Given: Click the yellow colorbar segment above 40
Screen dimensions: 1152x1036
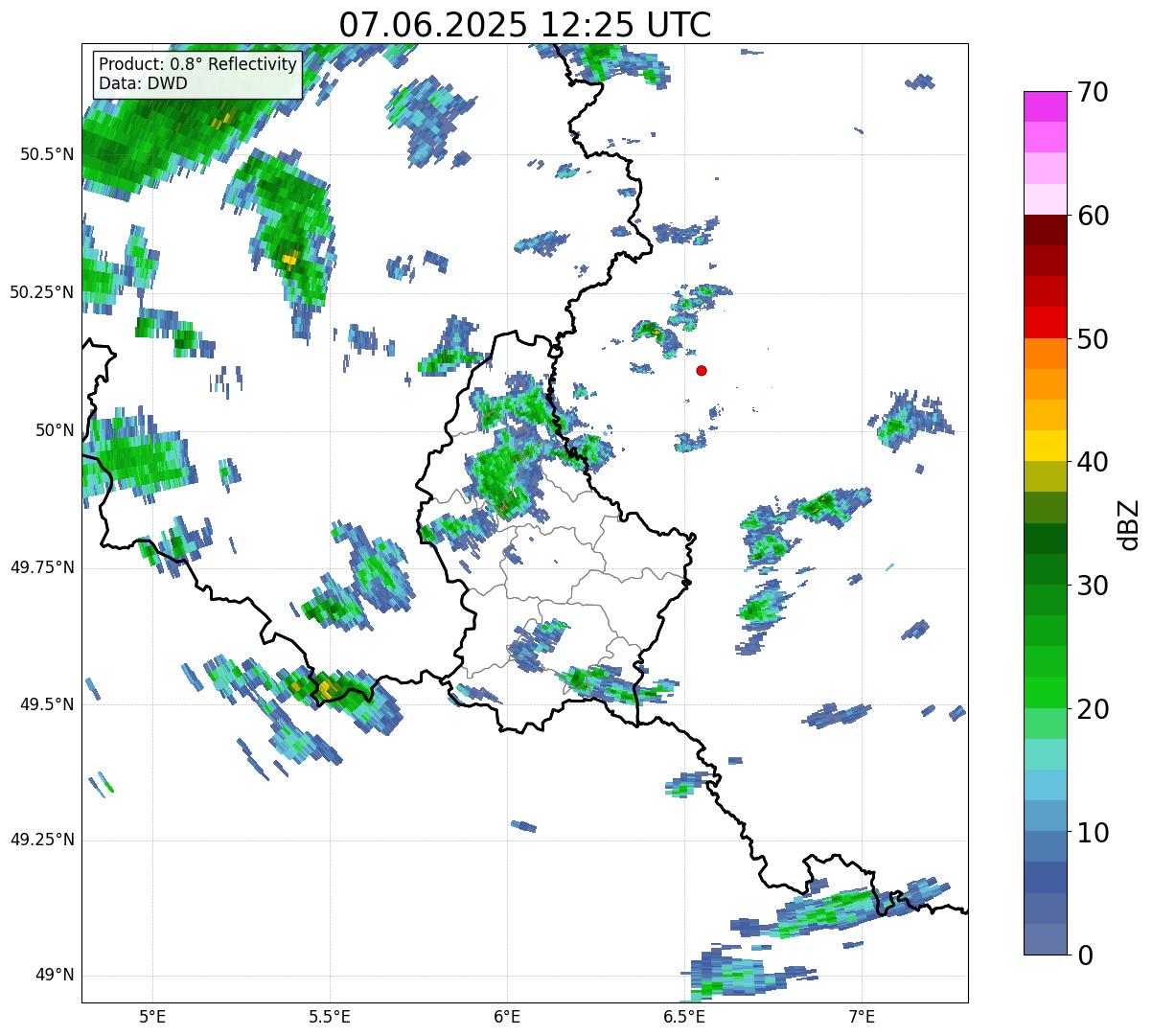Looking at the screenshot, I should pos(1044,446).
